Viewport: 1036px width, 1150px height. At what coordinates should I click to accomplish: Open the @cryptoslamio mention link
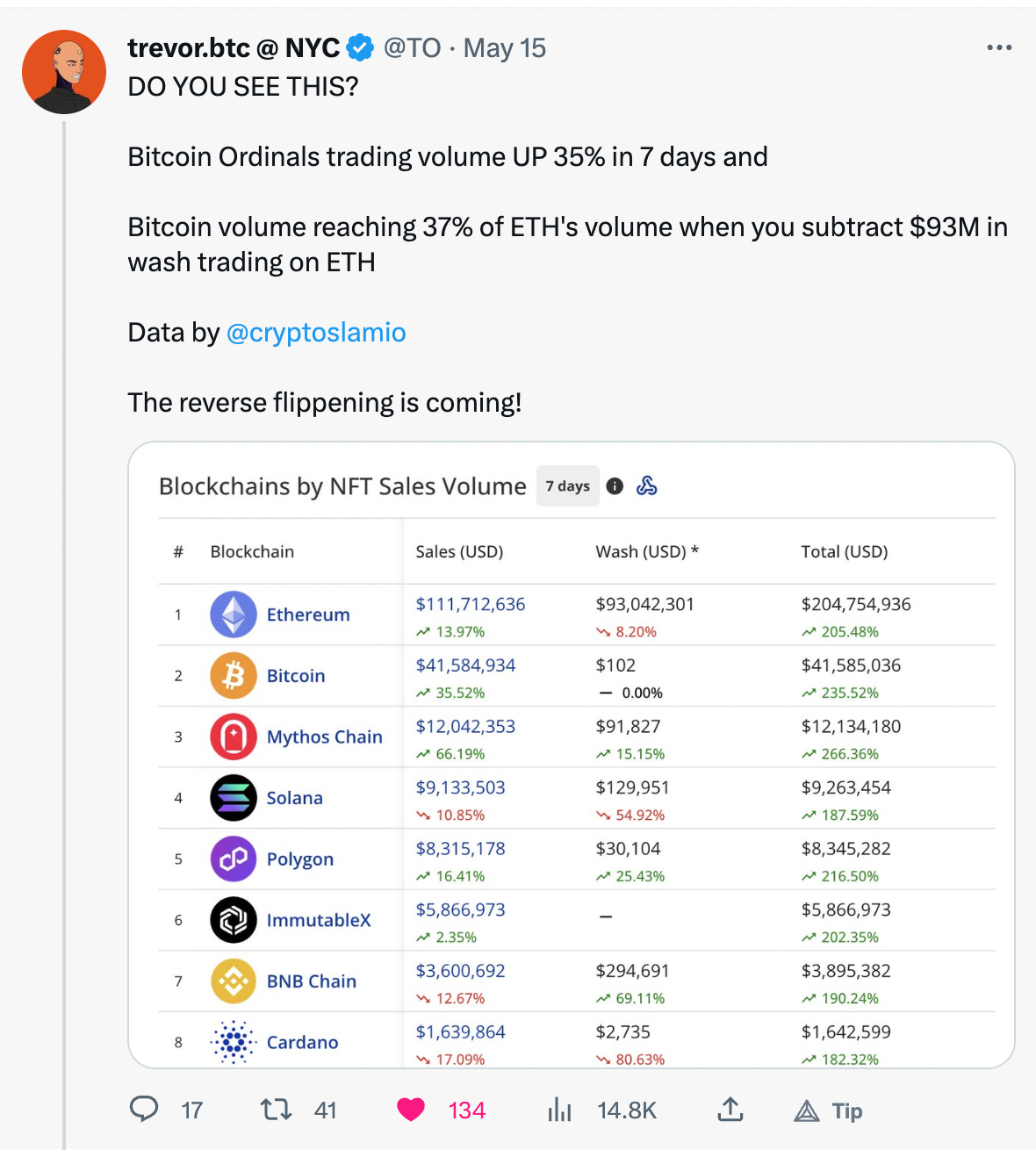pos(316,333)
